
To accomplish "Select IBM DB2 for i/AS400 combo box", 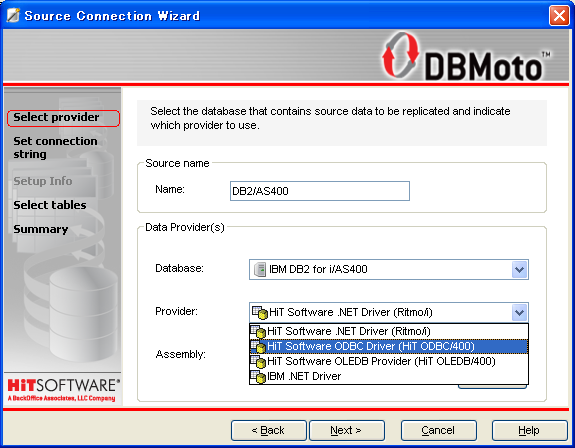I will click(389, 269).
